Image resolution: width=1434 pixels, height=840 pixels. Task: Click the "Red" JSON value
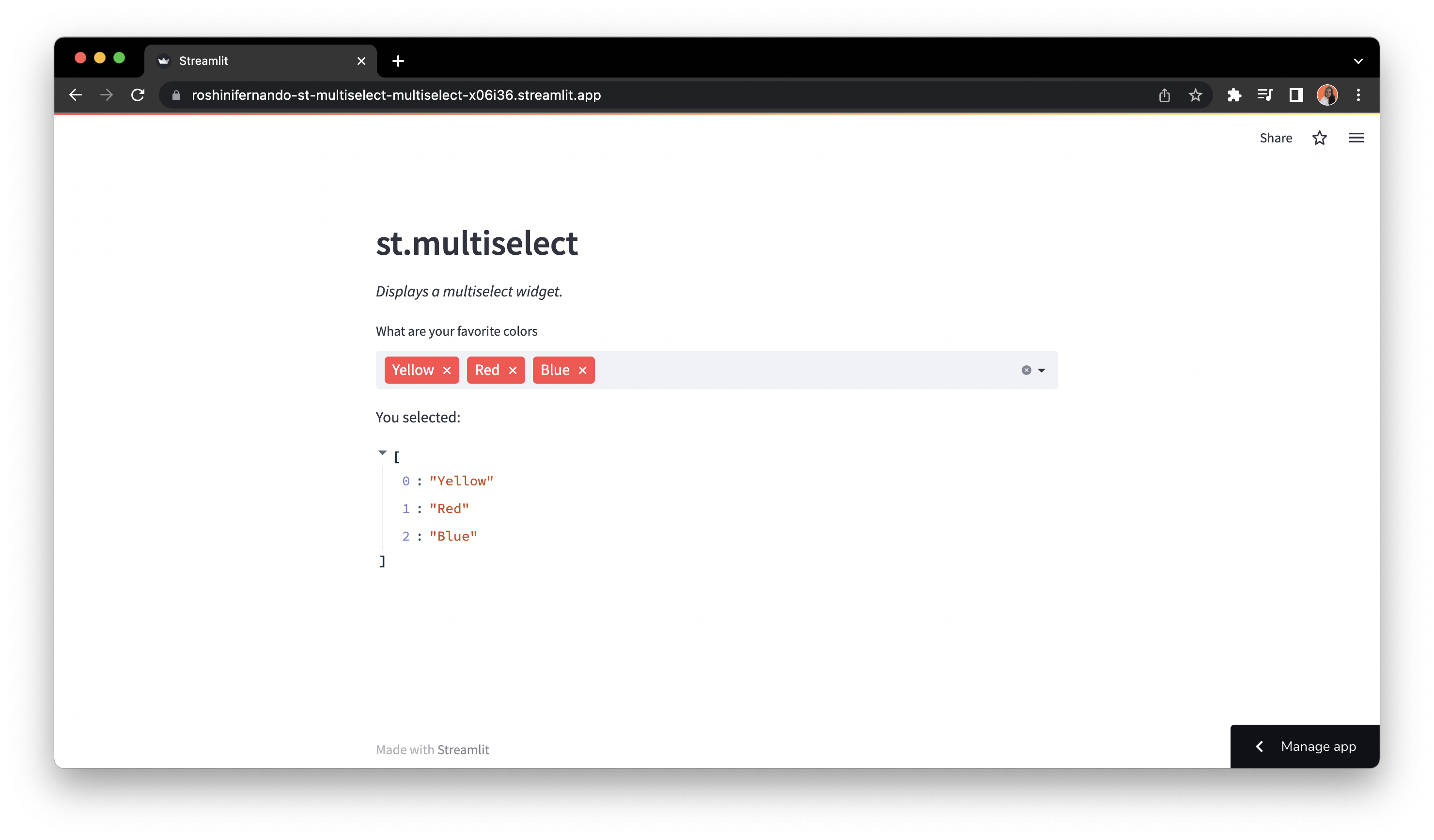[449, 509]
